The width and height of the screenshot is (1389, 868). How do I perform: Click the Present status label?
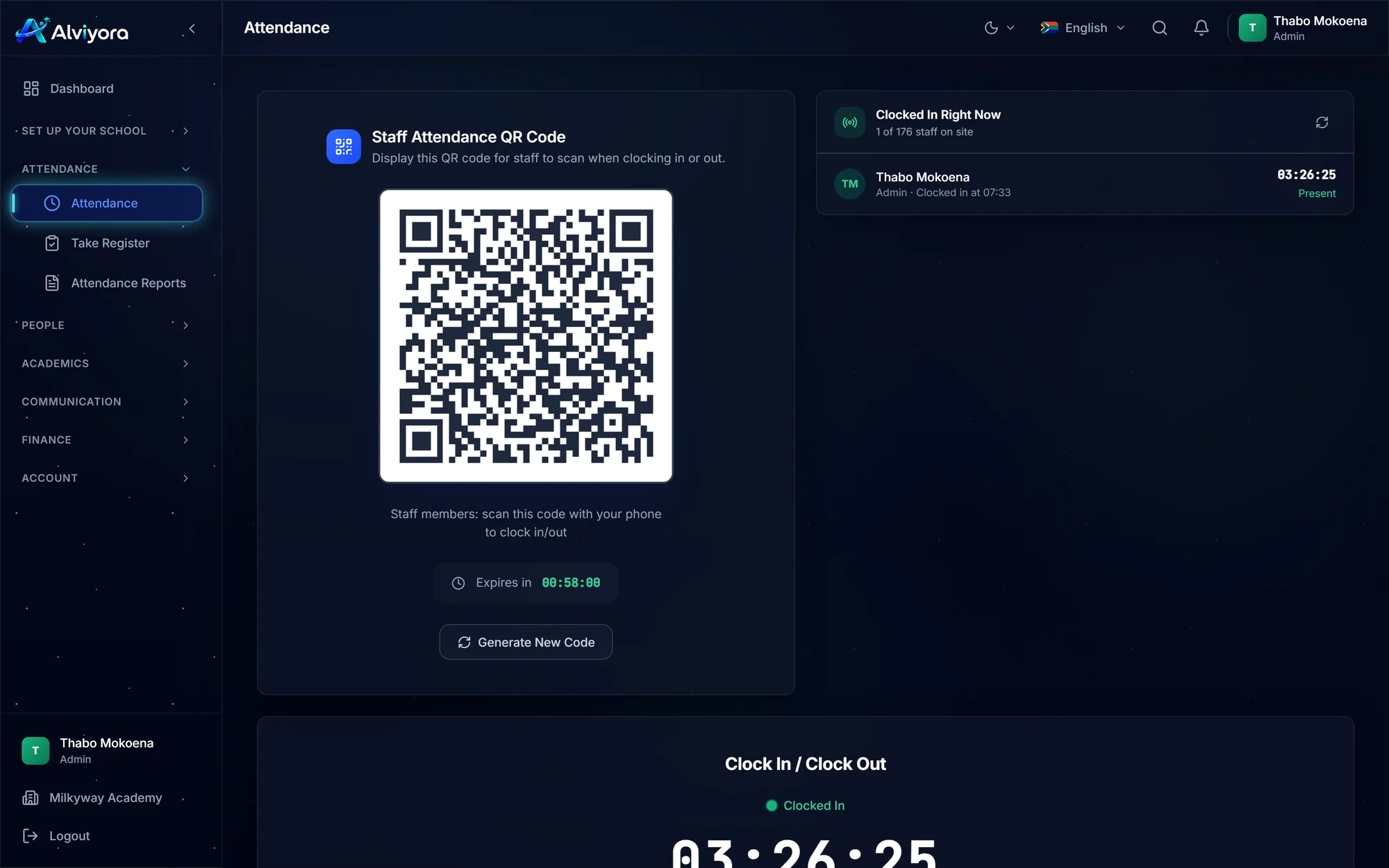click(1317, 194)
